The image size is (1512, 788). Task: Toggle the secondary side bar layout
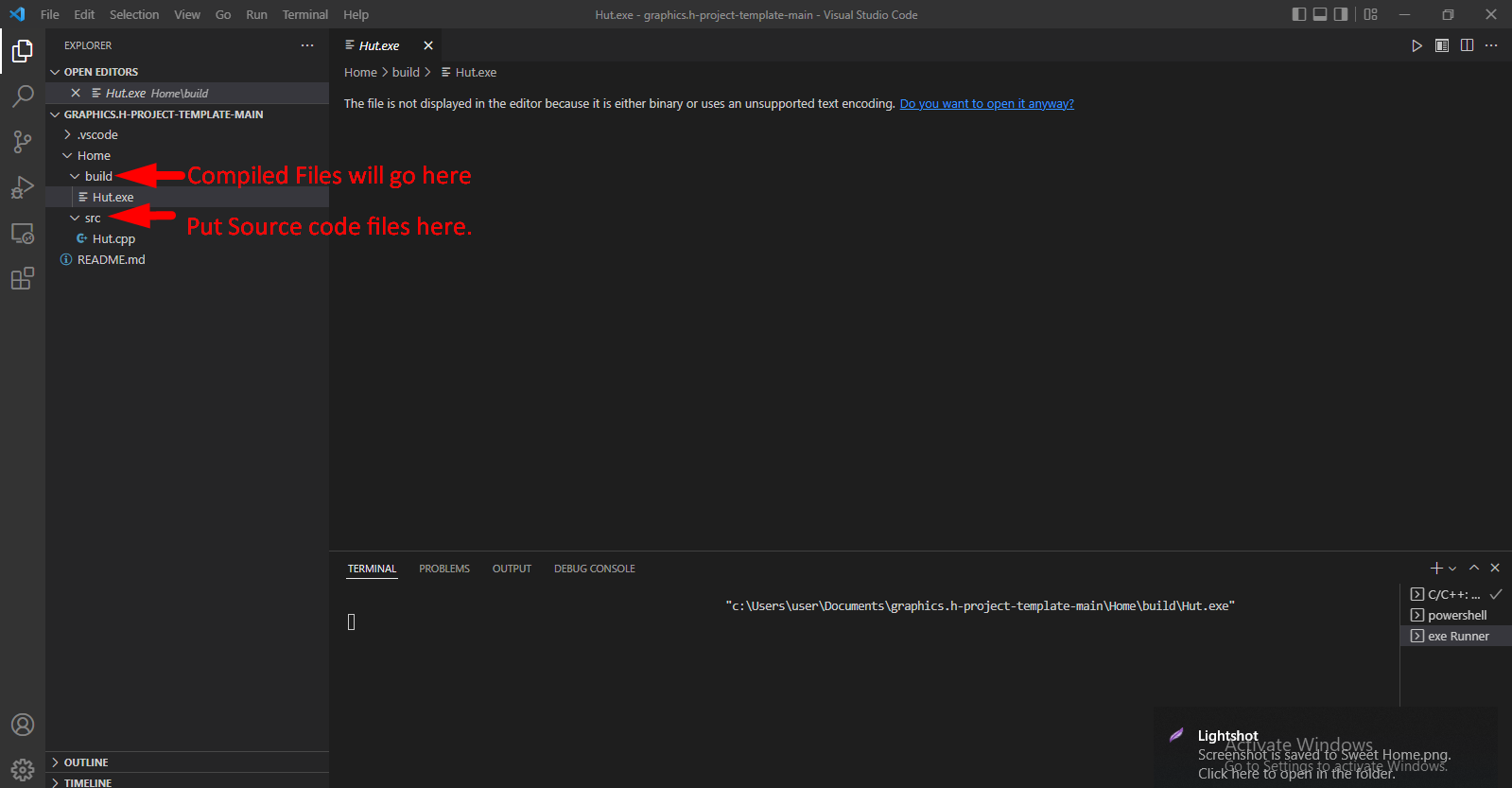[x=1341, y=14]
